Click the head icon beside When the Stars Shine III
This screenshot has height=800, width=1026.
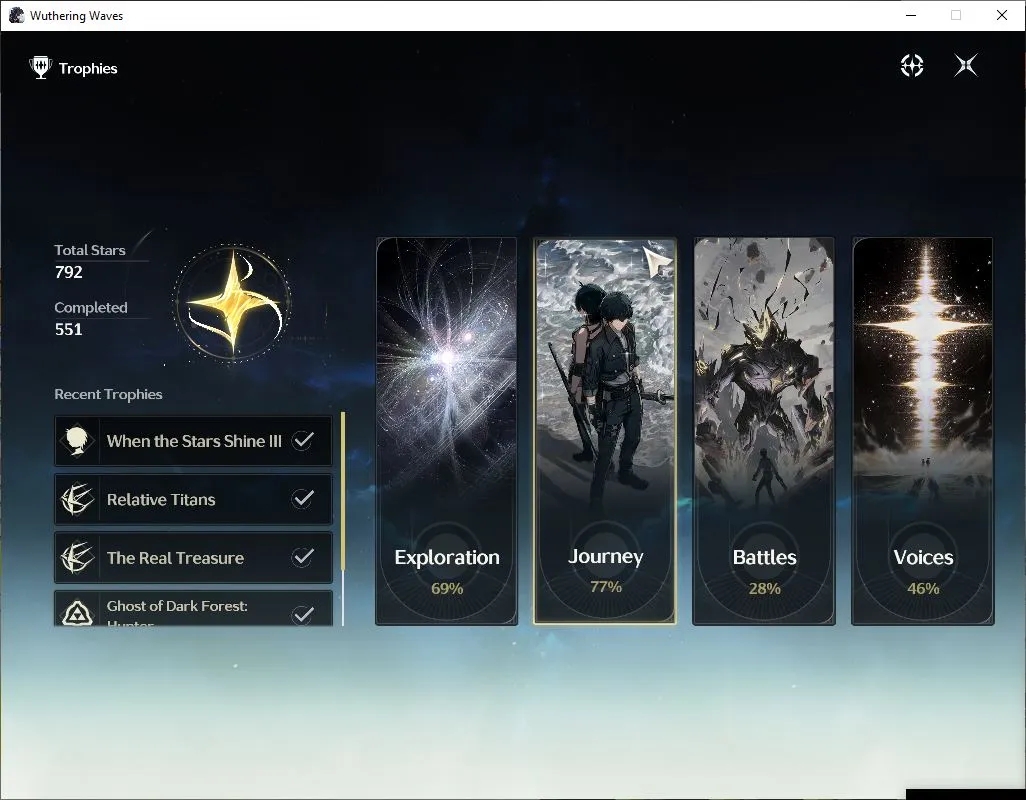pos(77,440)
